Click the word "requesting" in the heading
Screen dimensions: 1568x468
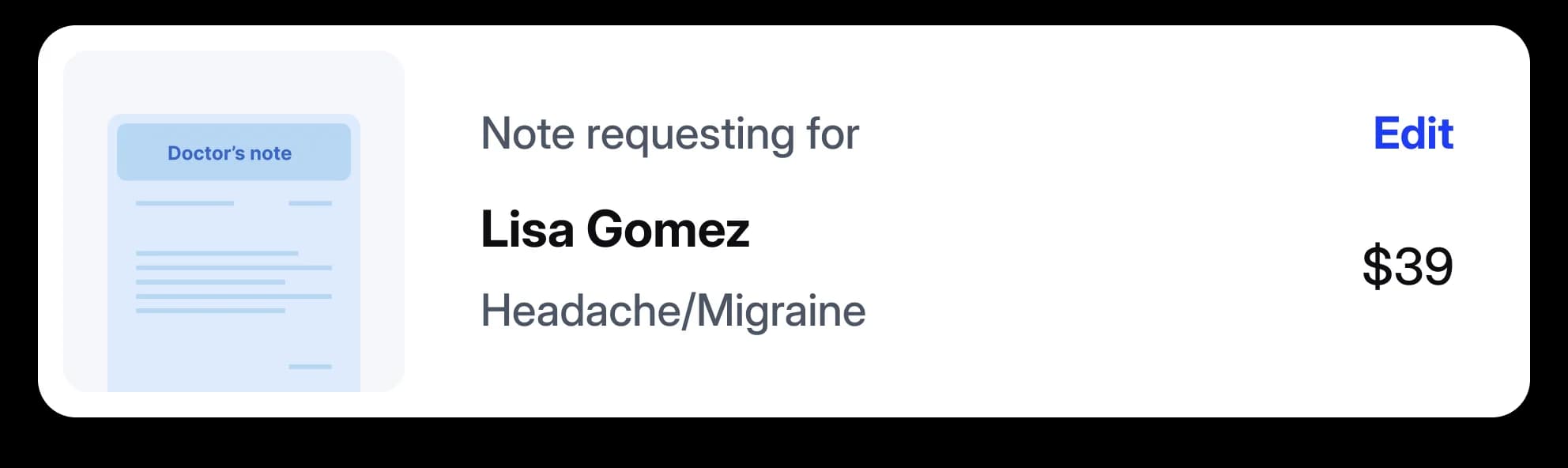pos(689,134)
